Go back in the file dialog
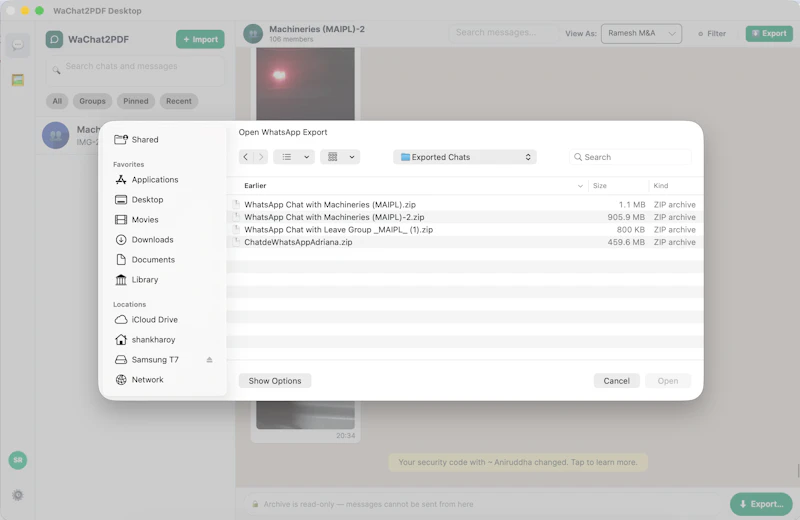The width and height of the screenshot is (800, 520). point(246,157)
